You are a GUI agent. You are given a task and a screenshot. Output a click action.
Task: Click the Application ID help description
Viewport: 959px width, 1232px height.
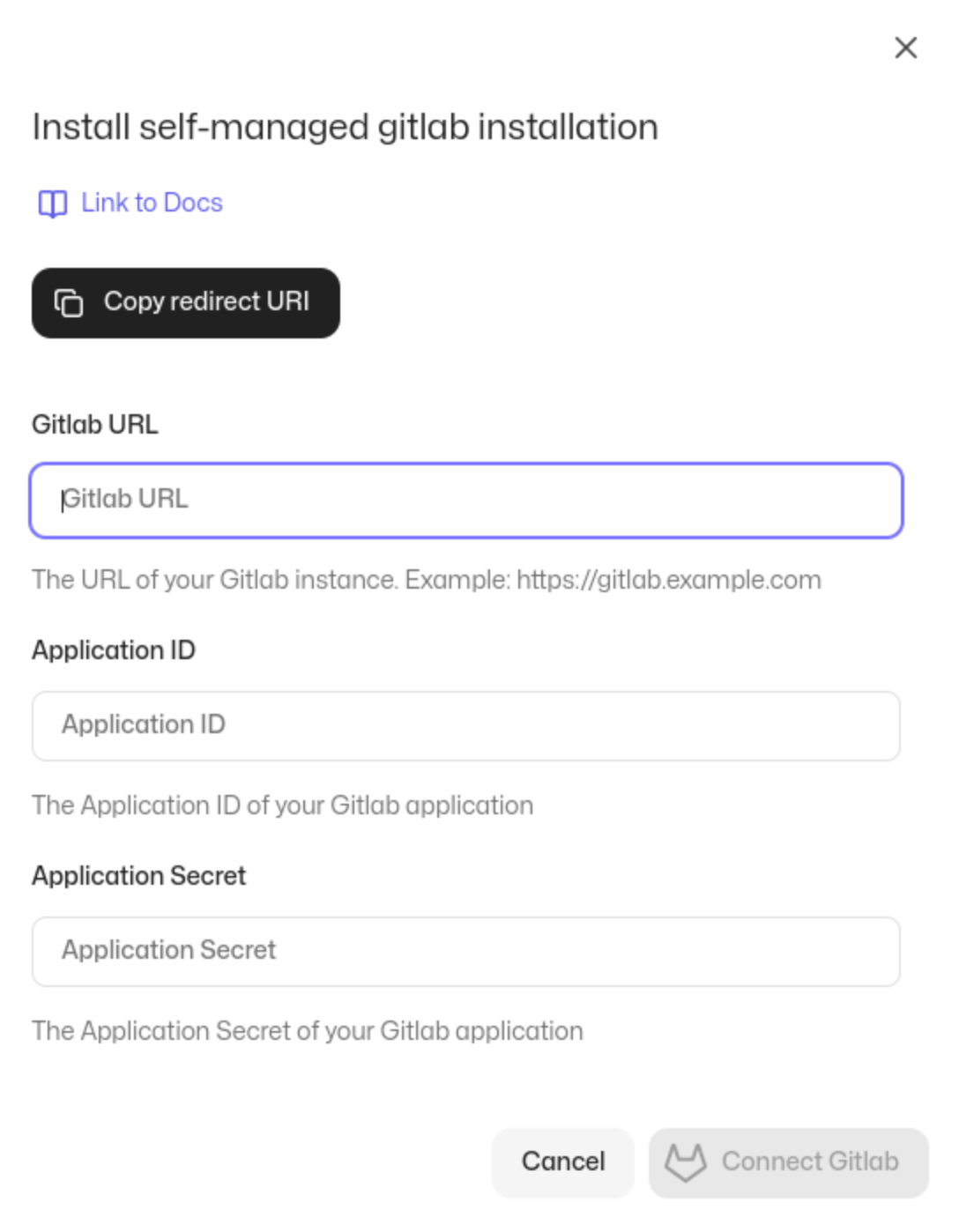pos(283,805)
